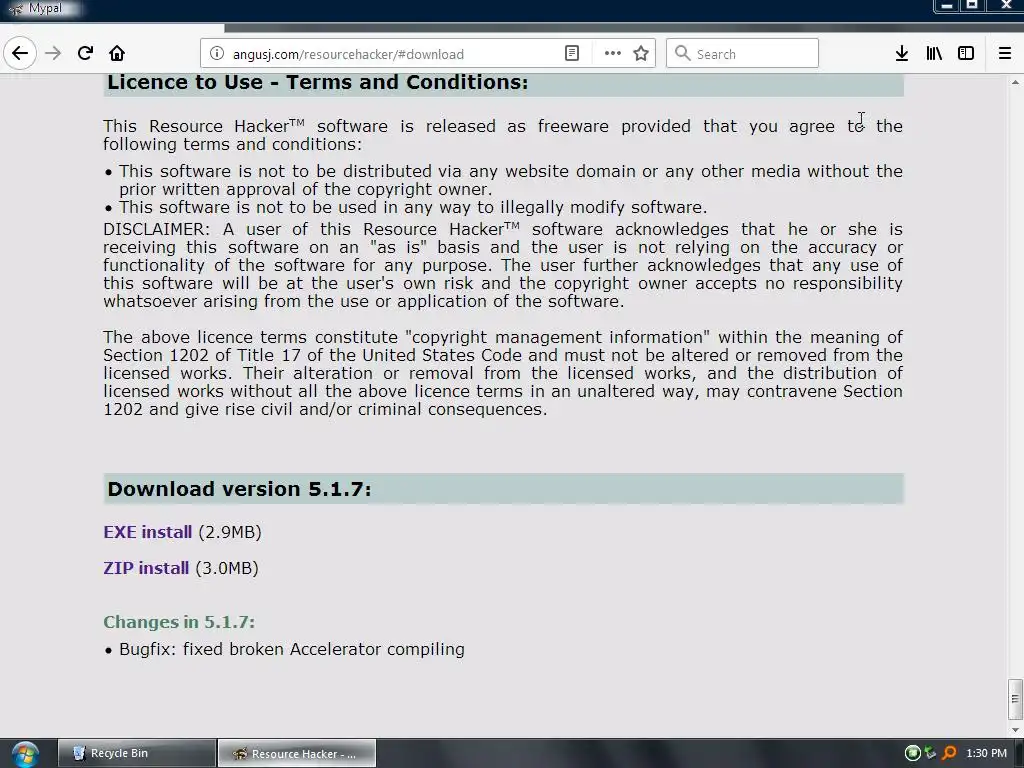Go back to the previous page
The width and height of the screenshot is (1024, 768).
(20, 54)
